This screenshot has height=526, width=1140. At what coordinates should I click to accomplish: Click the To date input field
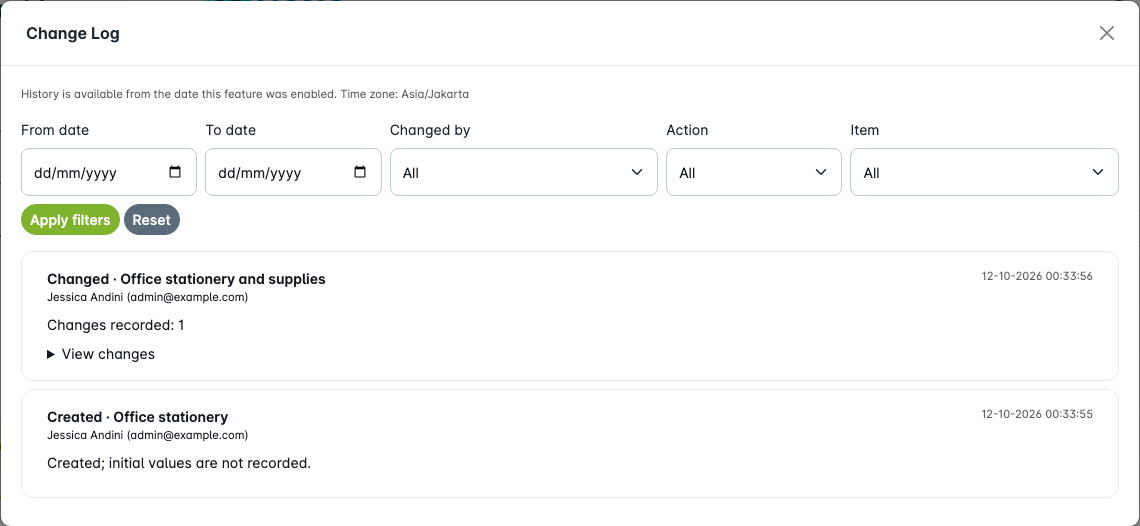tap(293, 172)
